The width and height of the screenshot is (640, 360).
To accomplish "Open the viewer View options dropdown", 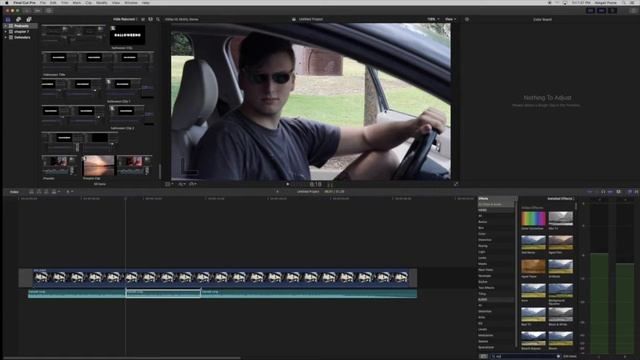I will (450, 19).
